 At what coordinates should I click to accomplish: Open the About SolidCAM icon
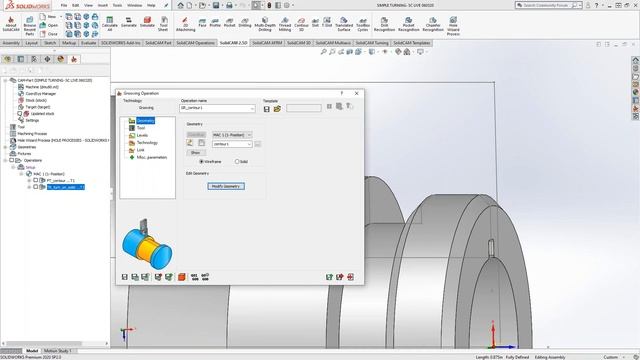tap(11, 24)
